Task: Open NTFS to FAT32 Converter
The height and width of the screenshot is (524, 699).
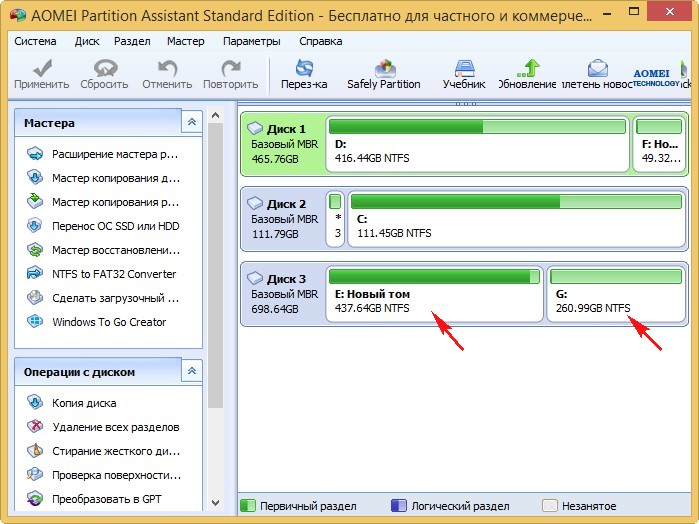Action: [102, 274]
